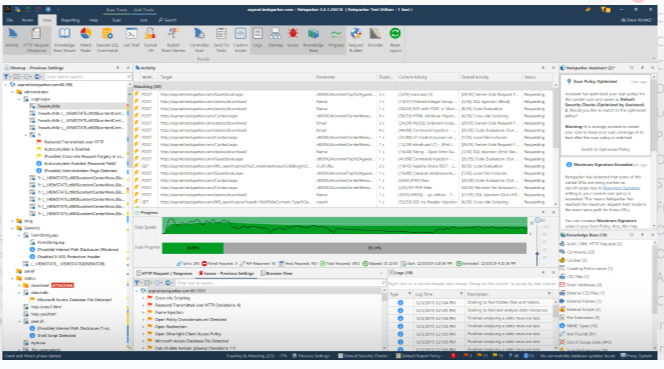
Task: Start a Controlled Scan from the ribbon
Action: pyautogui.click(x=199, y=40)
